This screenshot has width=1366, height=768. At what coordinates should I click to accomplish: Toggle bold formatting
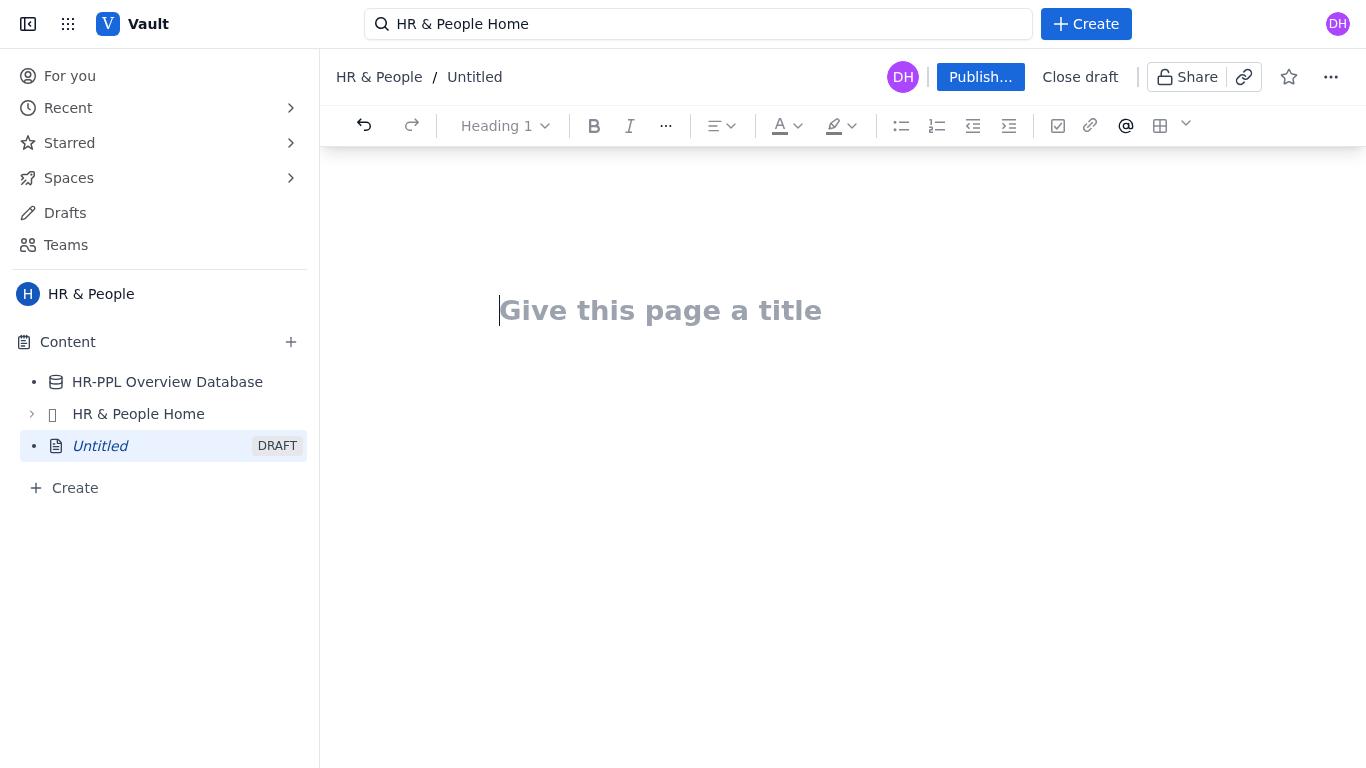(x=594, y=125)
